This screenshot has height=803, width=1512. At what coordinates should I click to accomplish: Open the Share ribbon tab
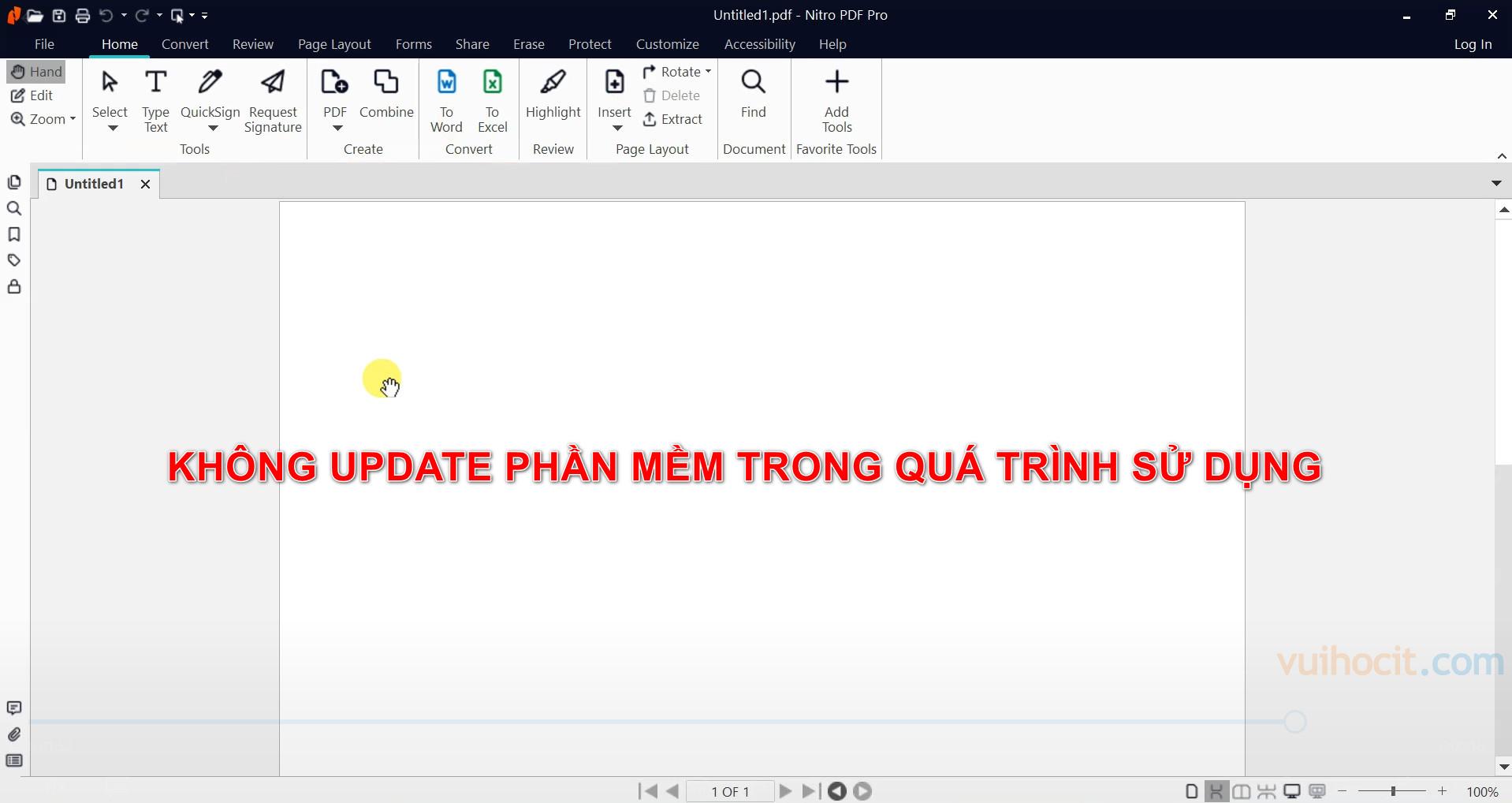point(472,44)
